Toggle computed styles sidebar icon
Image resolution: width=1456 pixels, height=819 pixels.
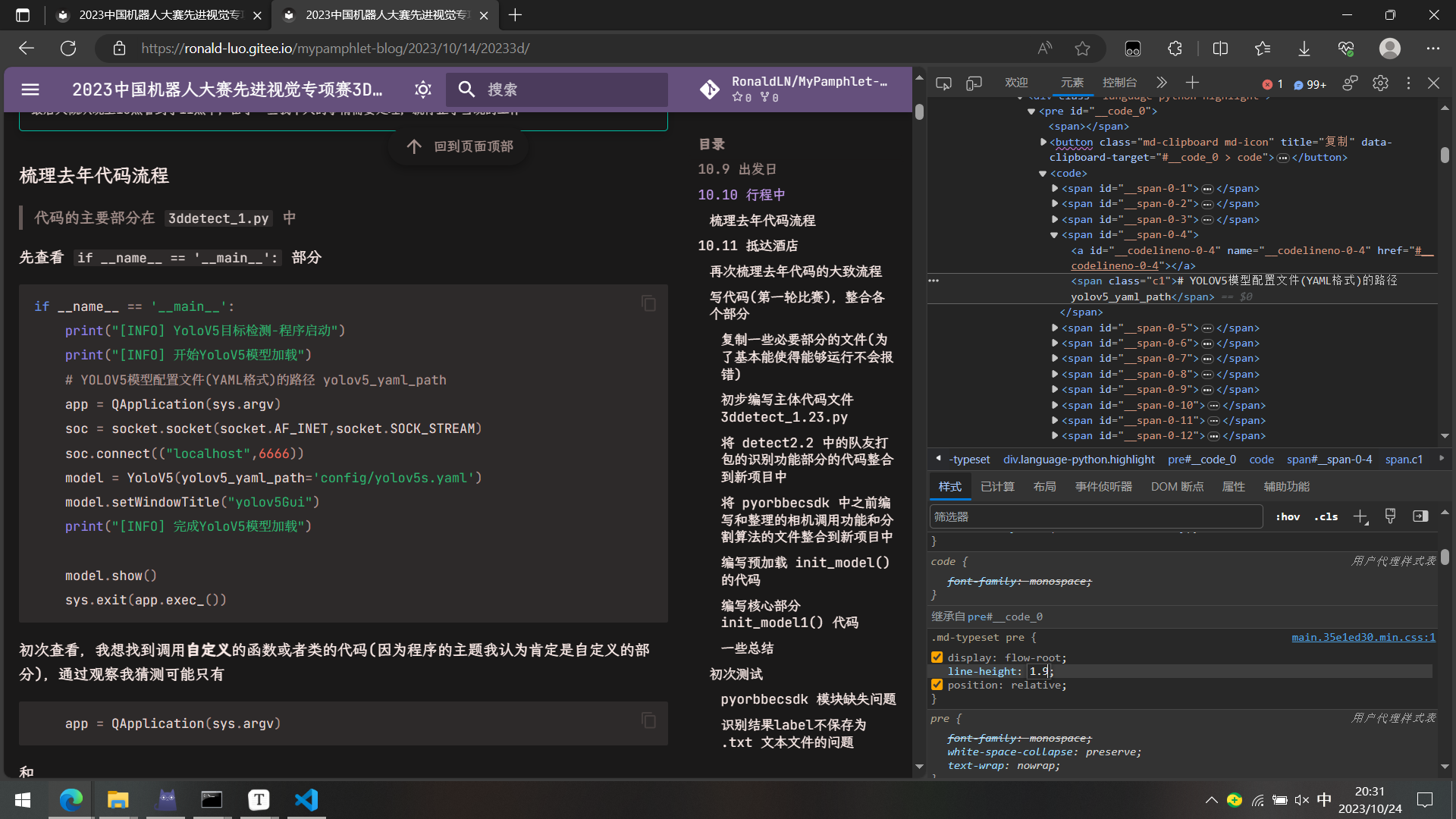coord(1420,516)
